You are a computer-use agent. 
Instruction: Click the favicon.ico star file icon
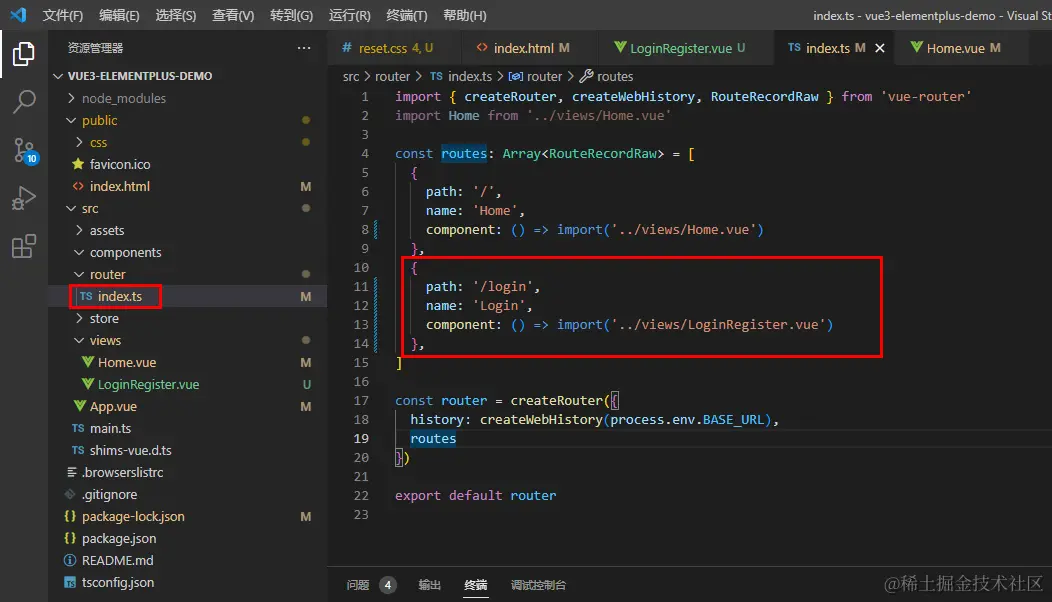click(x=78, y=164)
